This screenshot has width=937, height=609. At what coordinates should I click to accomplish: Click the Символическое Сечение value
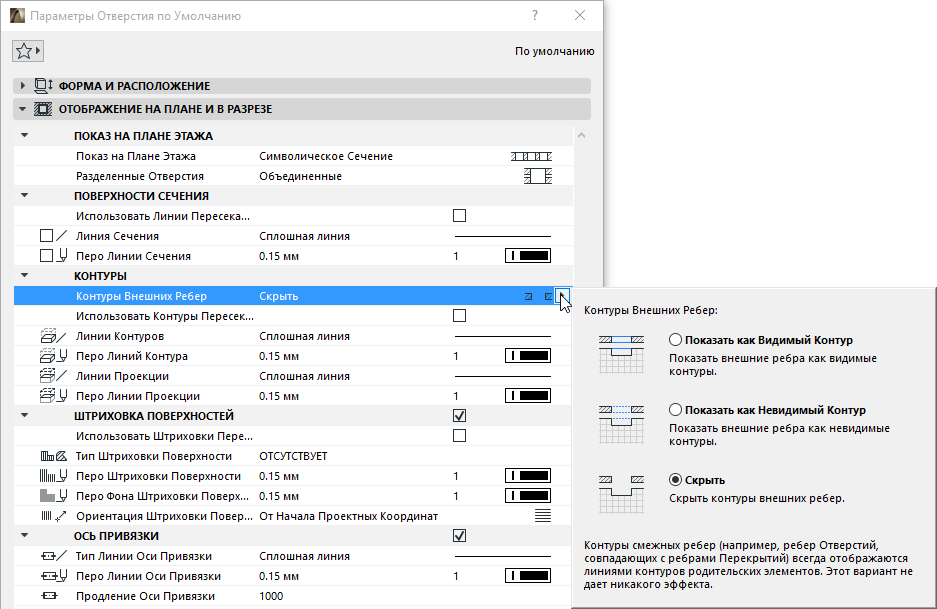point(326,157)
